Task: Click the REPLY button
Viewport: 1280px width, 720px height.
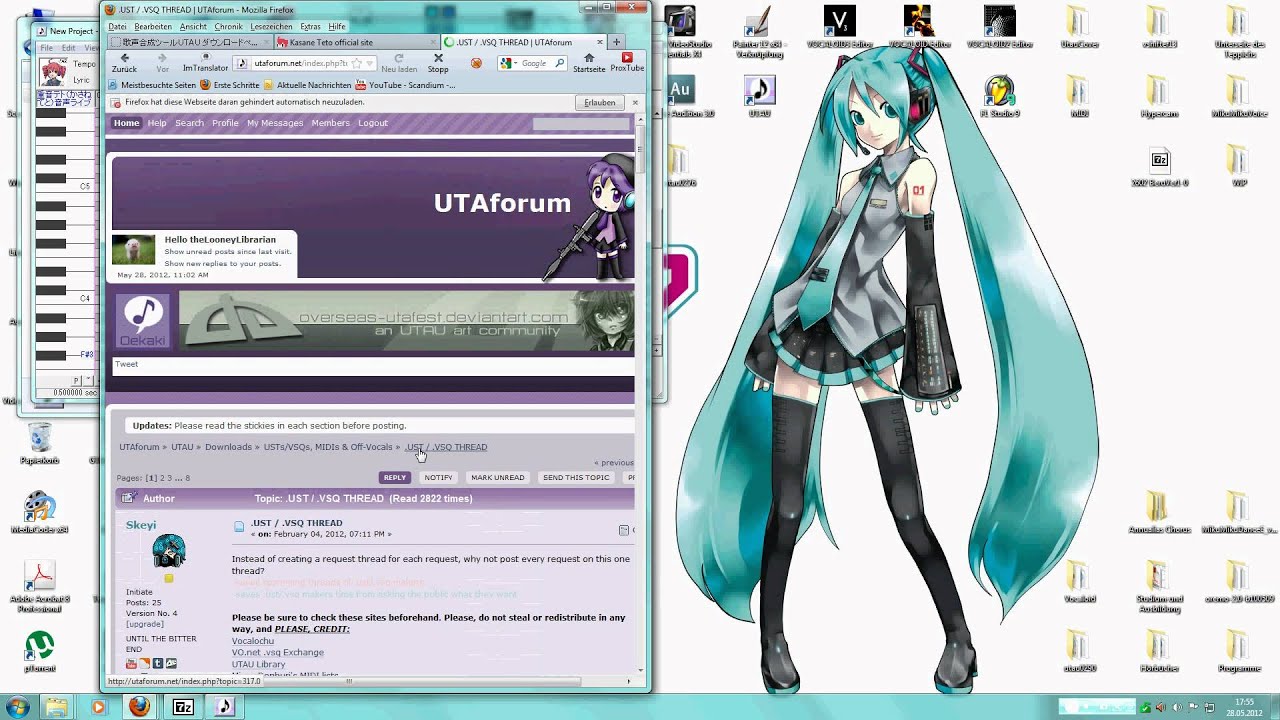Action: tap(395, 477)
